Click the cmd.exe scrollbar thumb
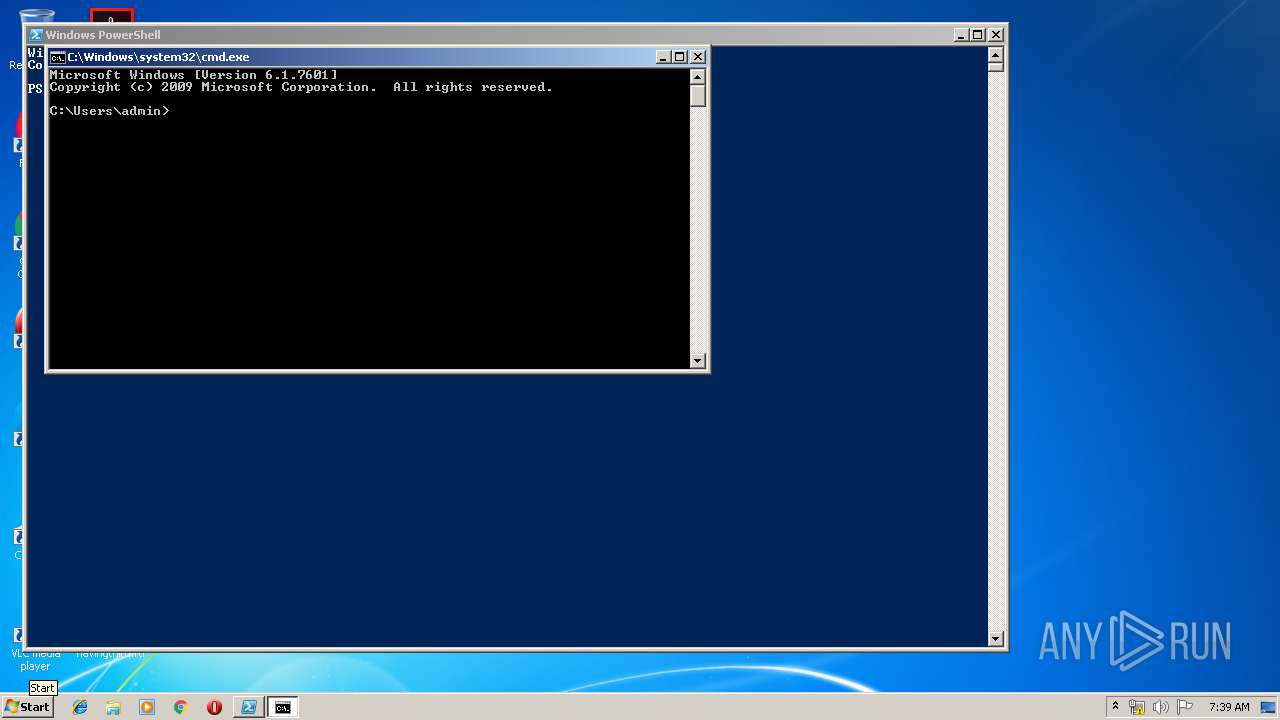 pos(698,96)
